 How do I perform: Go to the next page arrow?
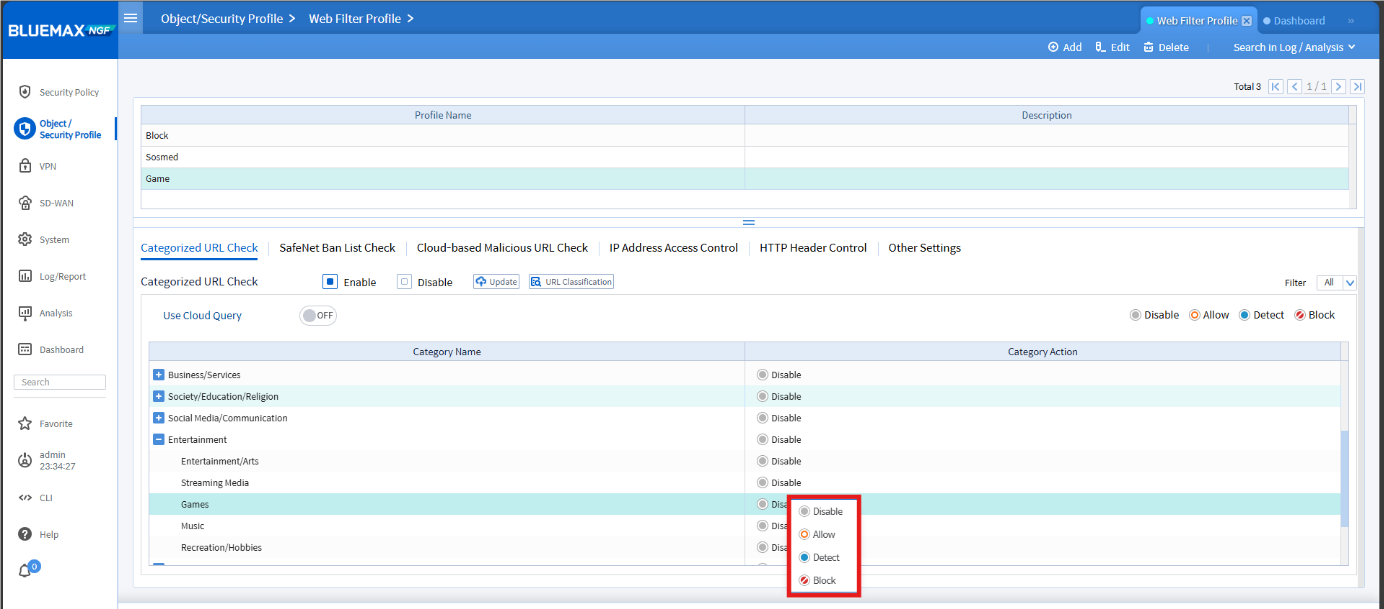[1338, 87]
